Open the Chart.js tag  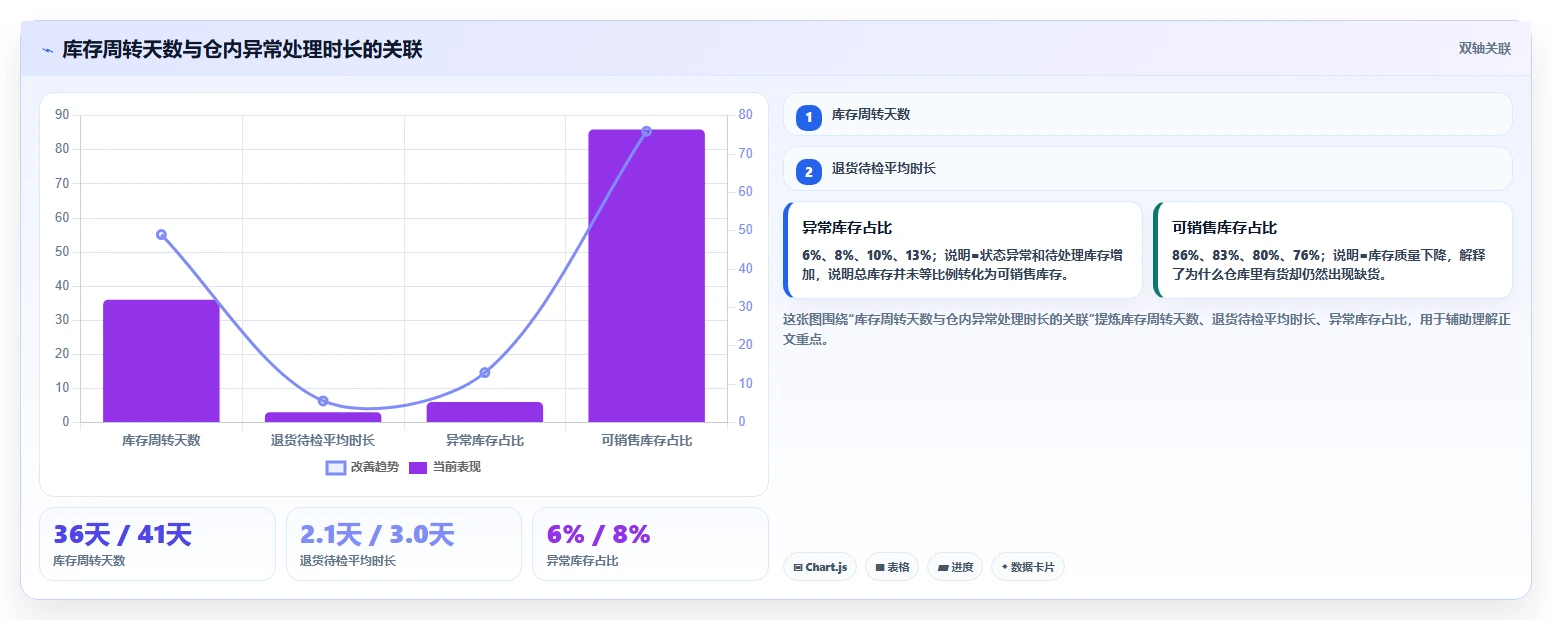point(820,567)
